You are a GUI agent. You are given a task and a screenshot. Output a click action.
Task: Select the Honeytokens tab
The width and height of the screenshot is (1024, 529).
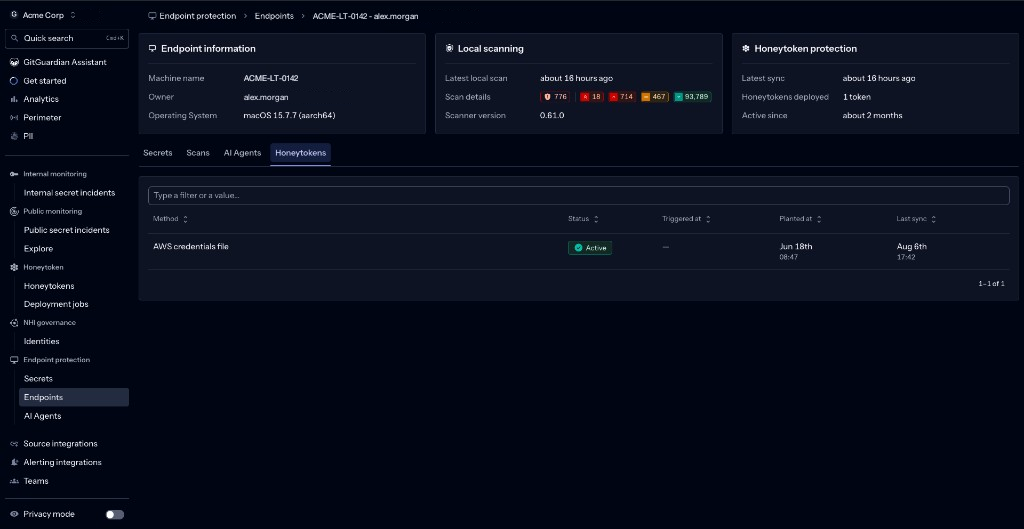(300, 153)
